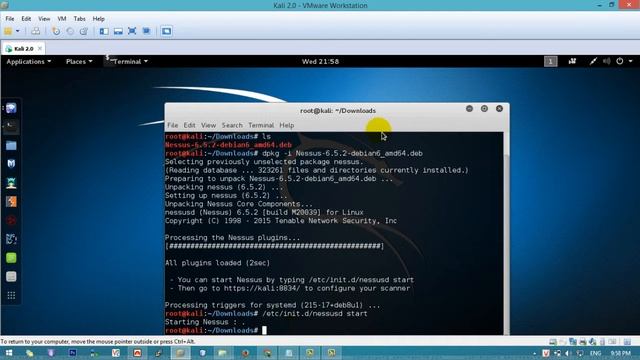The image size is (640, 360).
Task: Expand the Places menu in Kali
Action: click(79, 62)
